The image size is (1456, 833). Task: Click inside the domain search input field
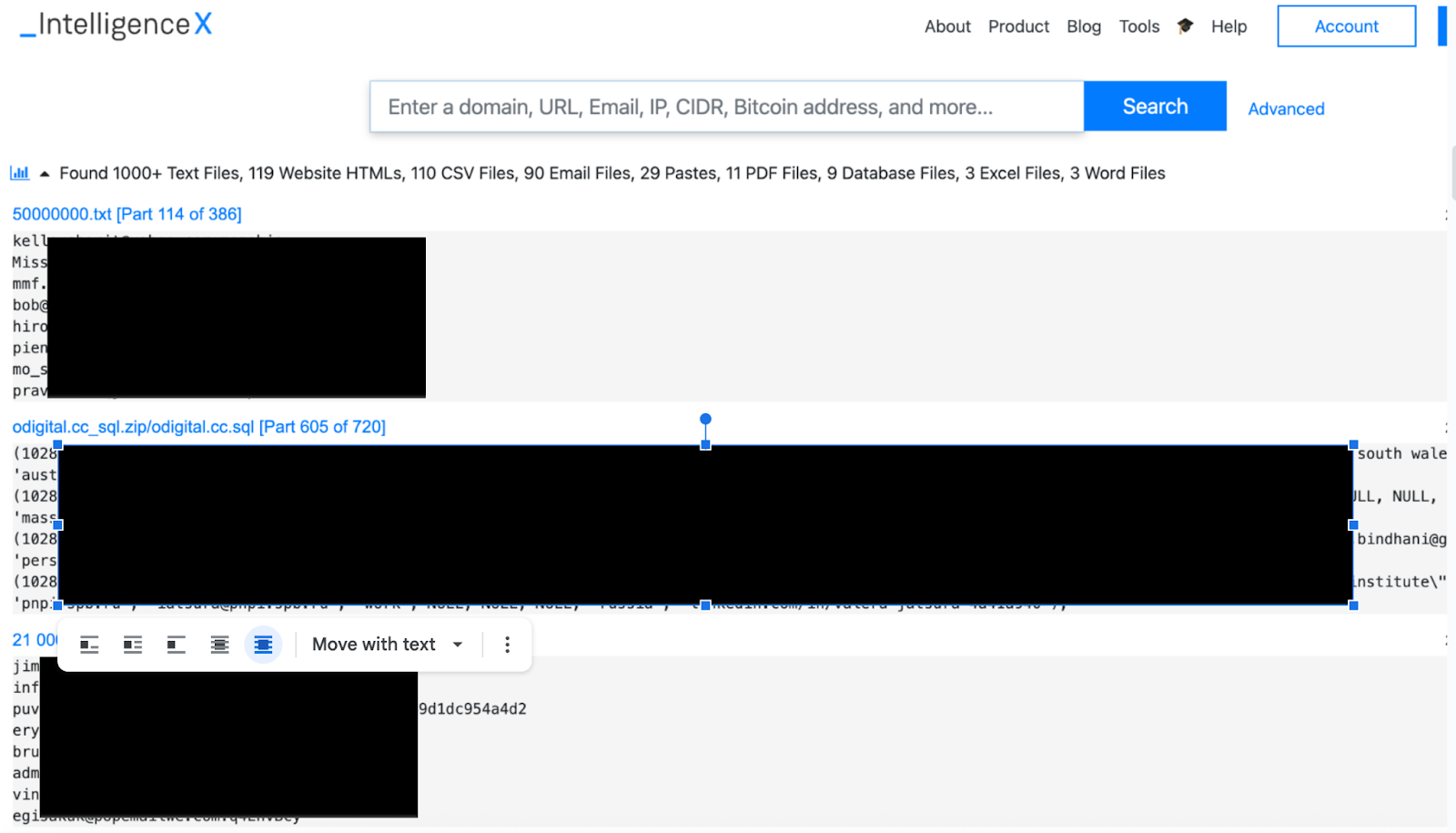tap(725, 106)
